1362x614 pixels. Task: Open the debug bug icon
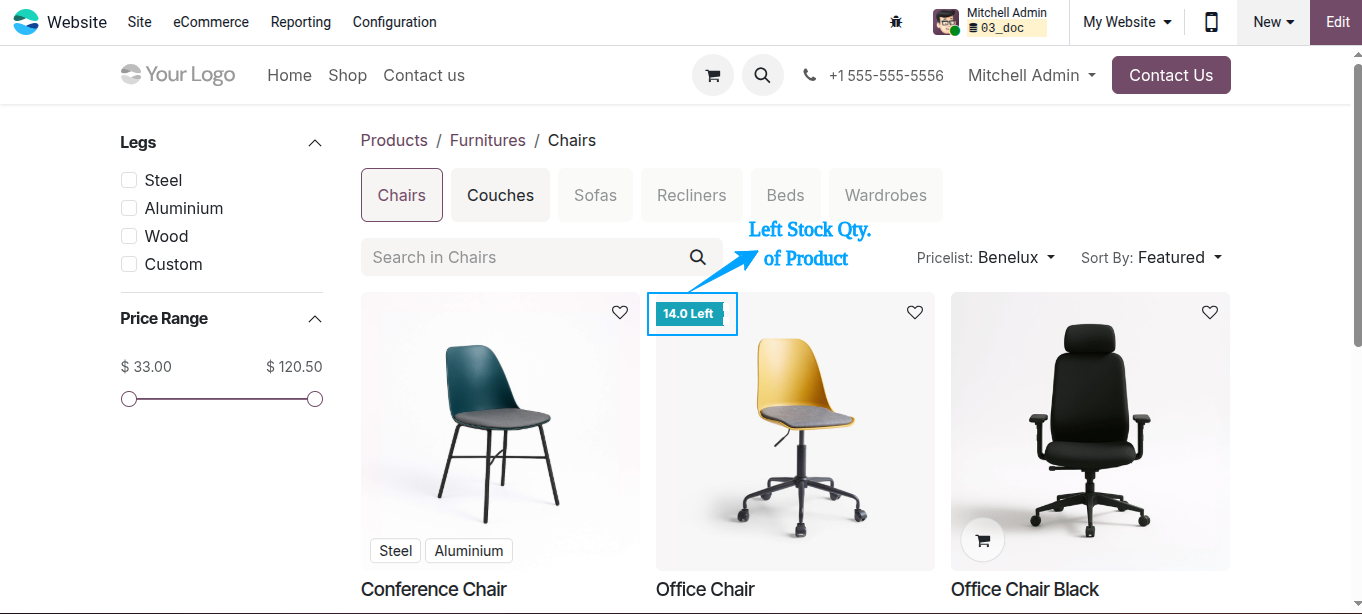click(896, 22)
